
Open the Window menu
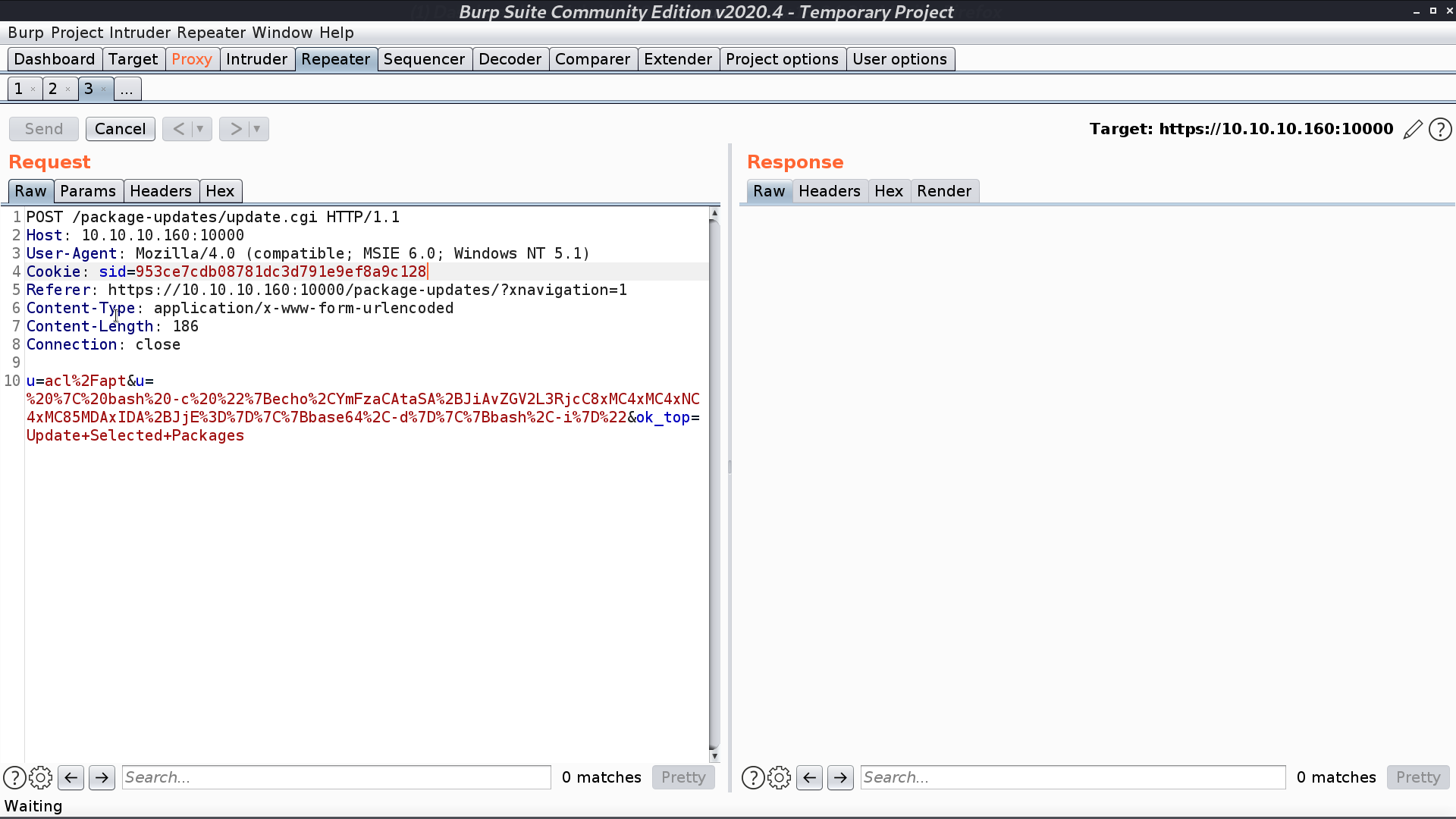[x=282, y=33]
